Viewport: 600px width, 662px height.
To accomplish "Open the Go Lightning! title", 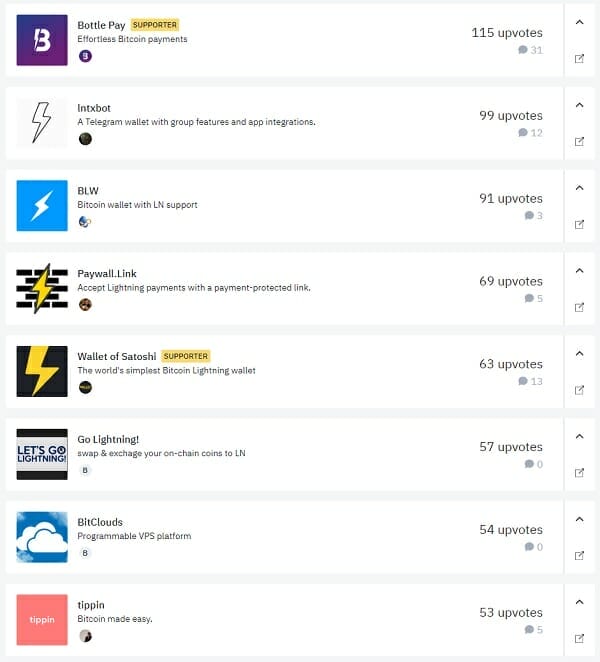I will 108,440.
